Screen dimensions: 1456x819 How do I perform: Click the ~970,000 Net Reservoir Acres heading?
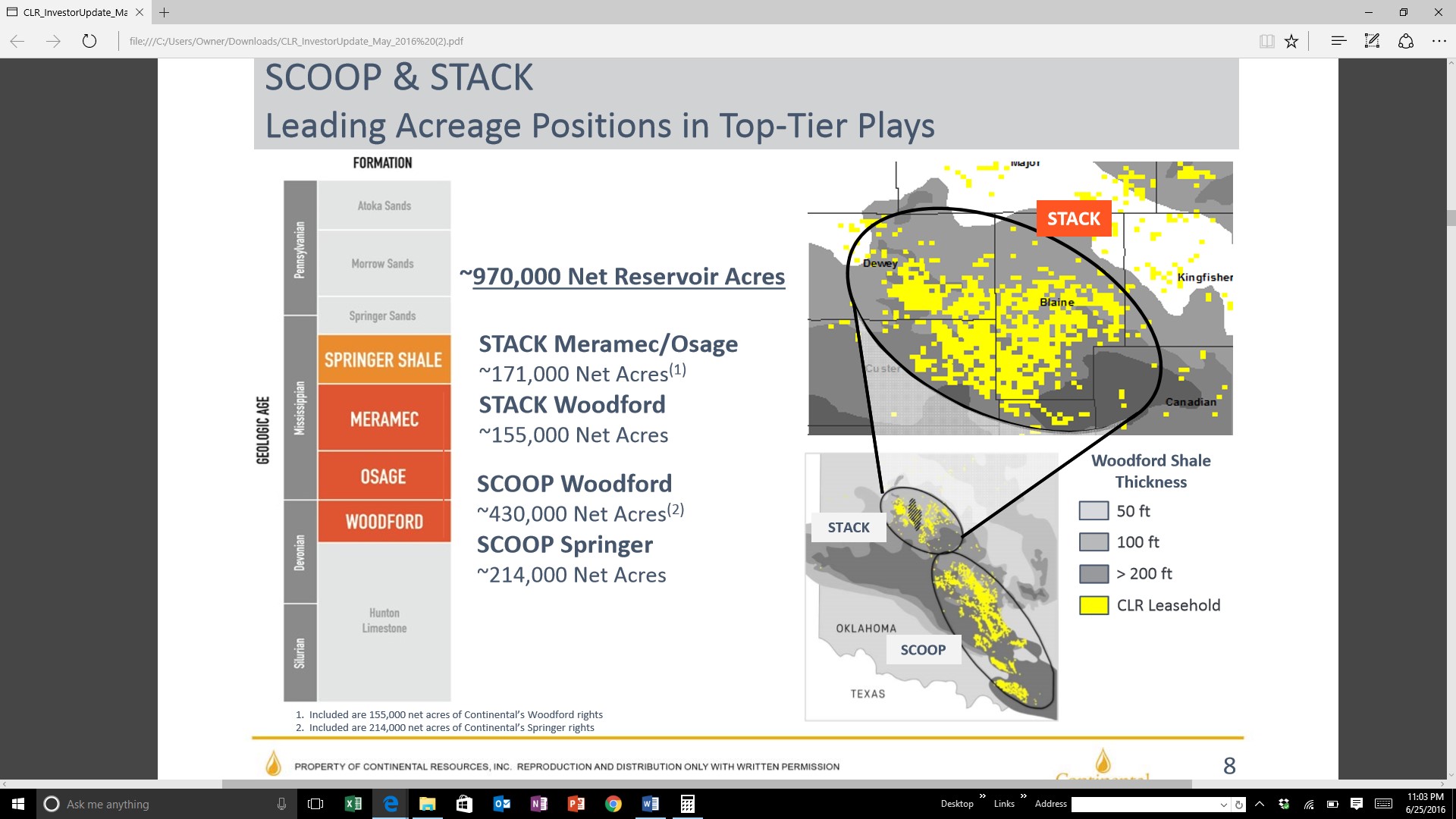(x=623, y=277)
